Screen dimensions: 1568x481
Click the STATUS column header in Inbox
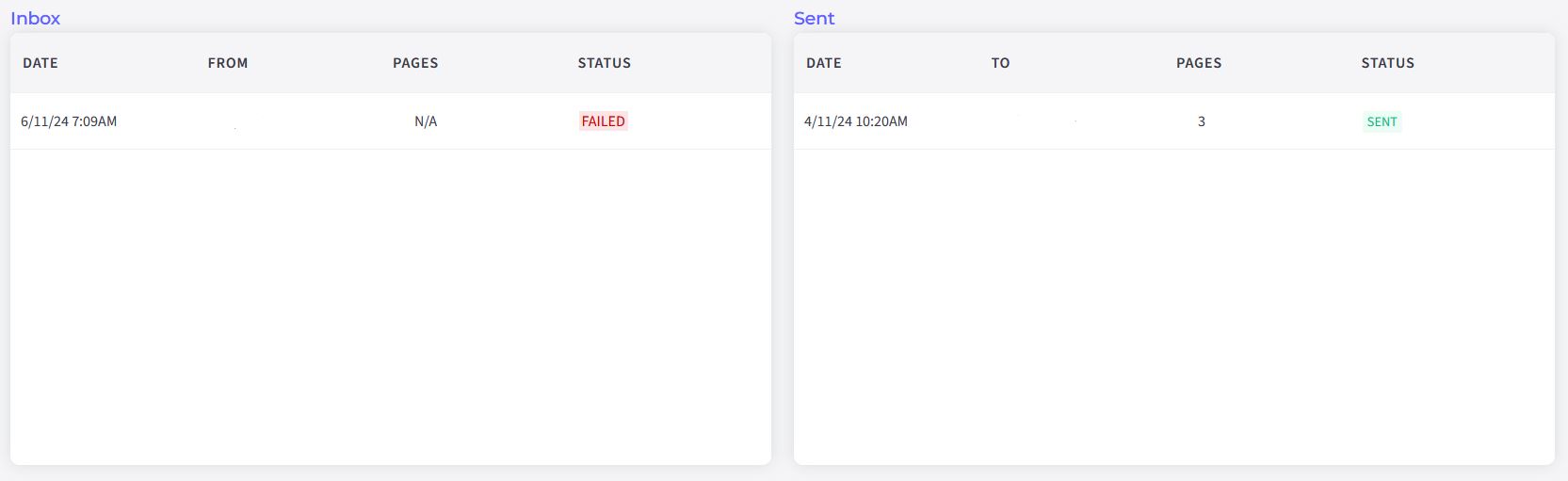[604, 63]
